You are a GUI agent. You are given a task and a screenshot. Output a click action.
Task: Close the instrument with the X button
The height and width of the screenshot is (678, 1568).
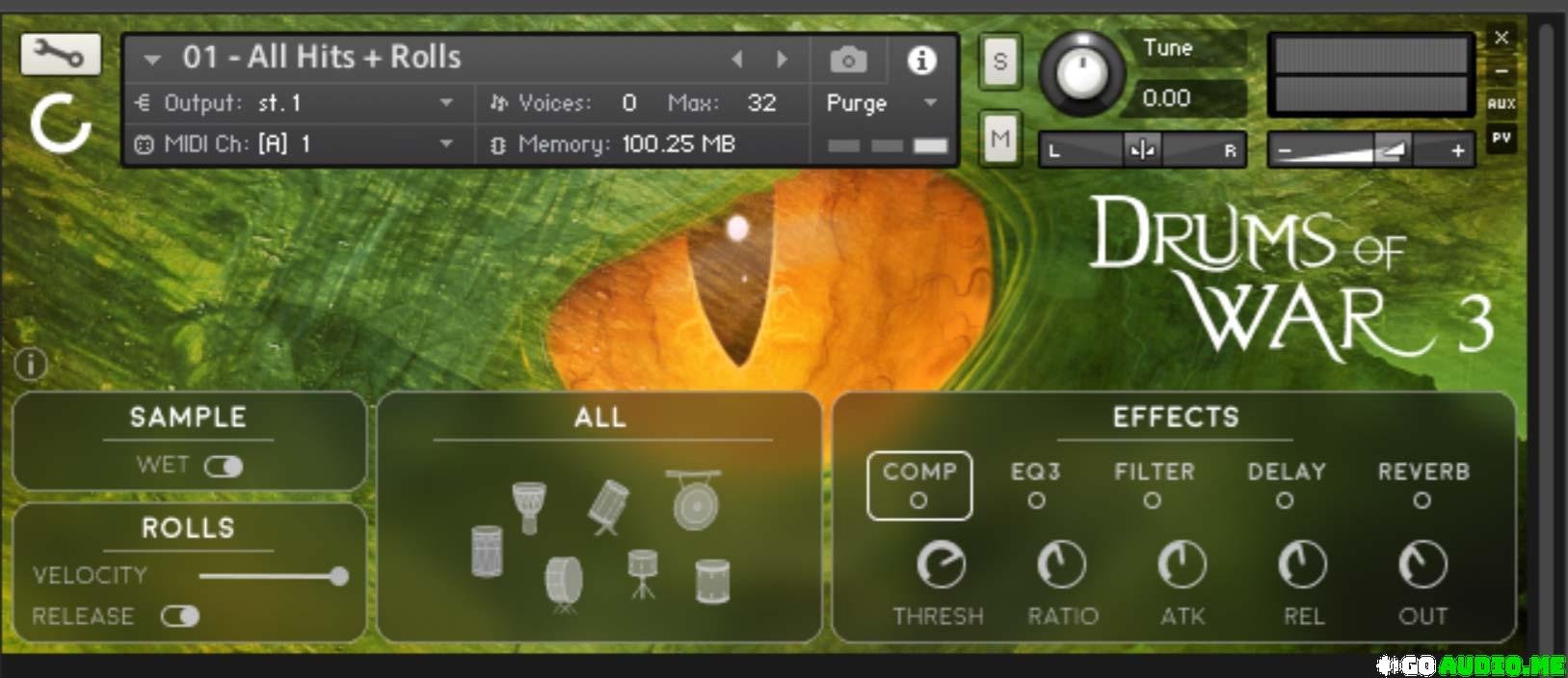[x=1502, y=38]
